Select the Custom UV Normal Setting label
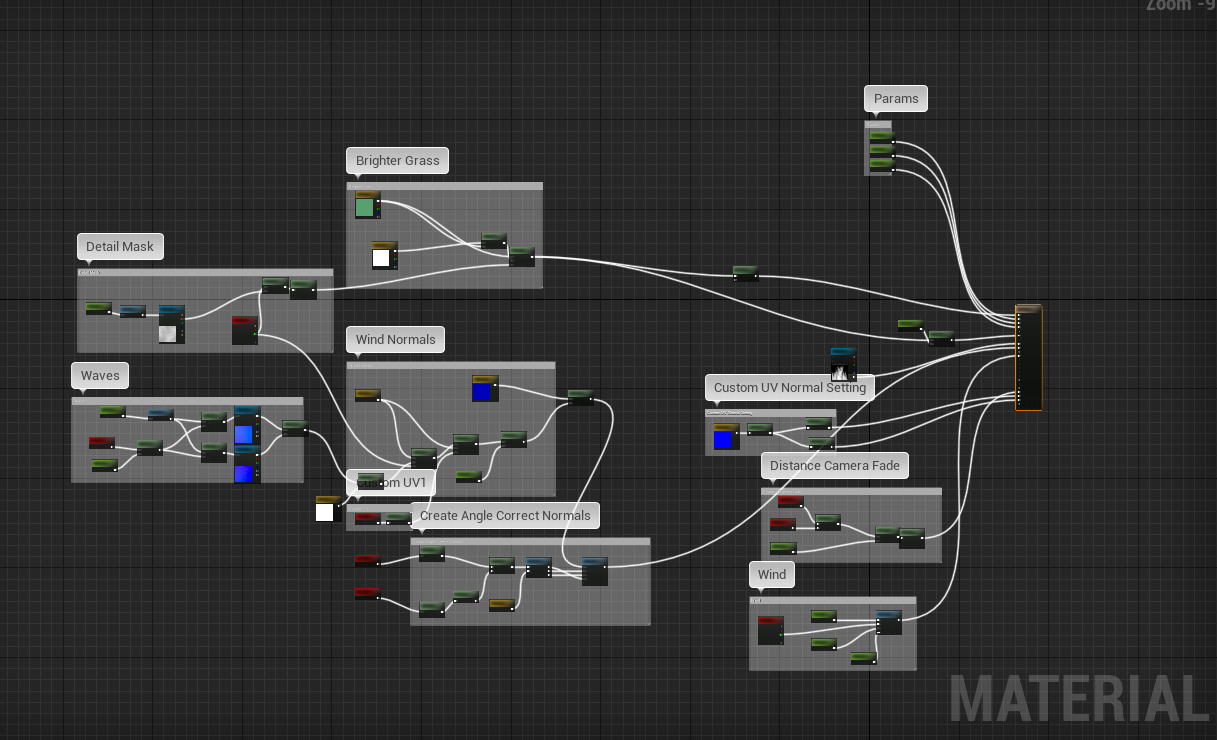The width and height of the screenshot is (1217, 740). point(790,387)
